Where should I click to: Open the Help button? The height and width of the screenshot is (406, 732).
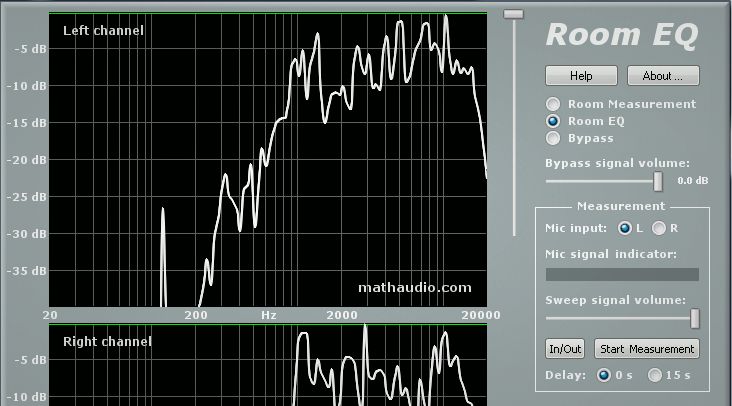pos(581,76)
